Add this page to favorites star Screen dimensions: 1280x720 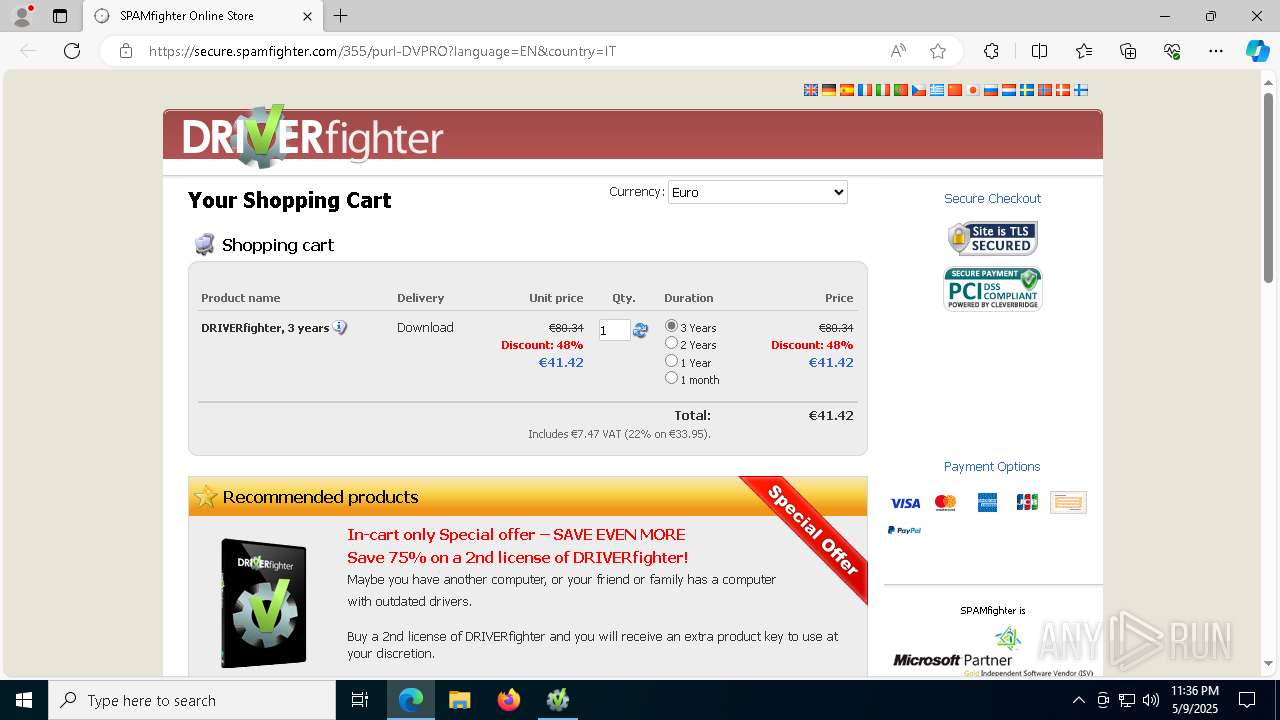click(x=937, y=51)
